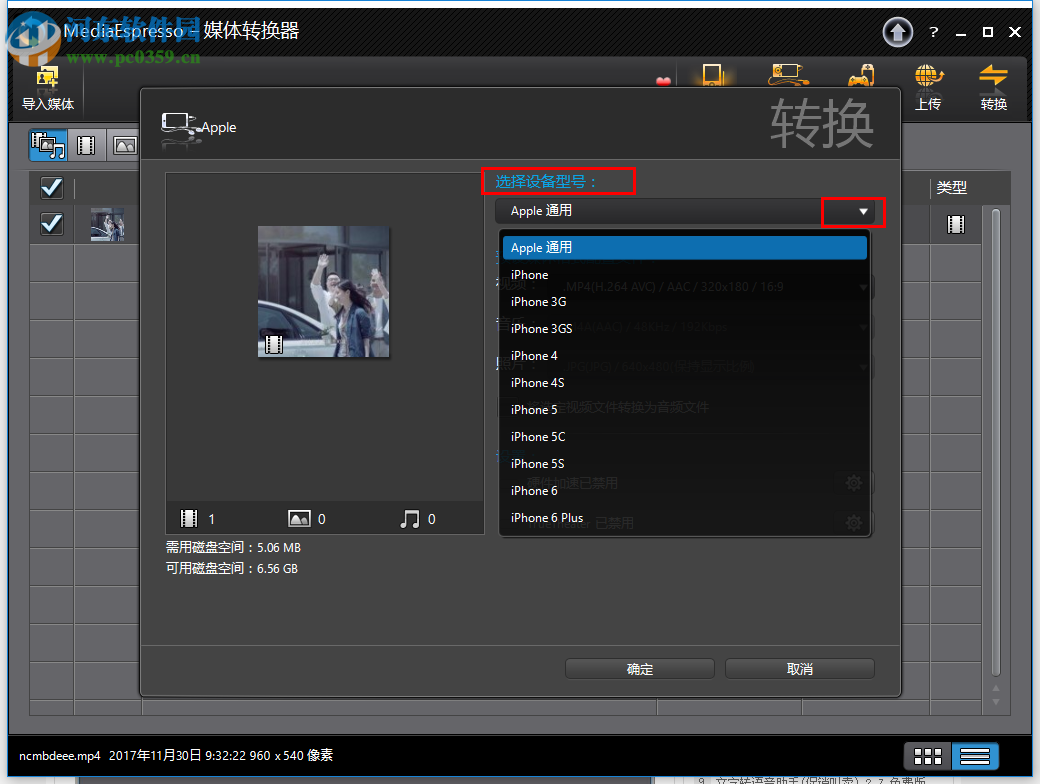Confirm settings with the 确定 button
Screen dimensions: 1040x784
[639, 668]
